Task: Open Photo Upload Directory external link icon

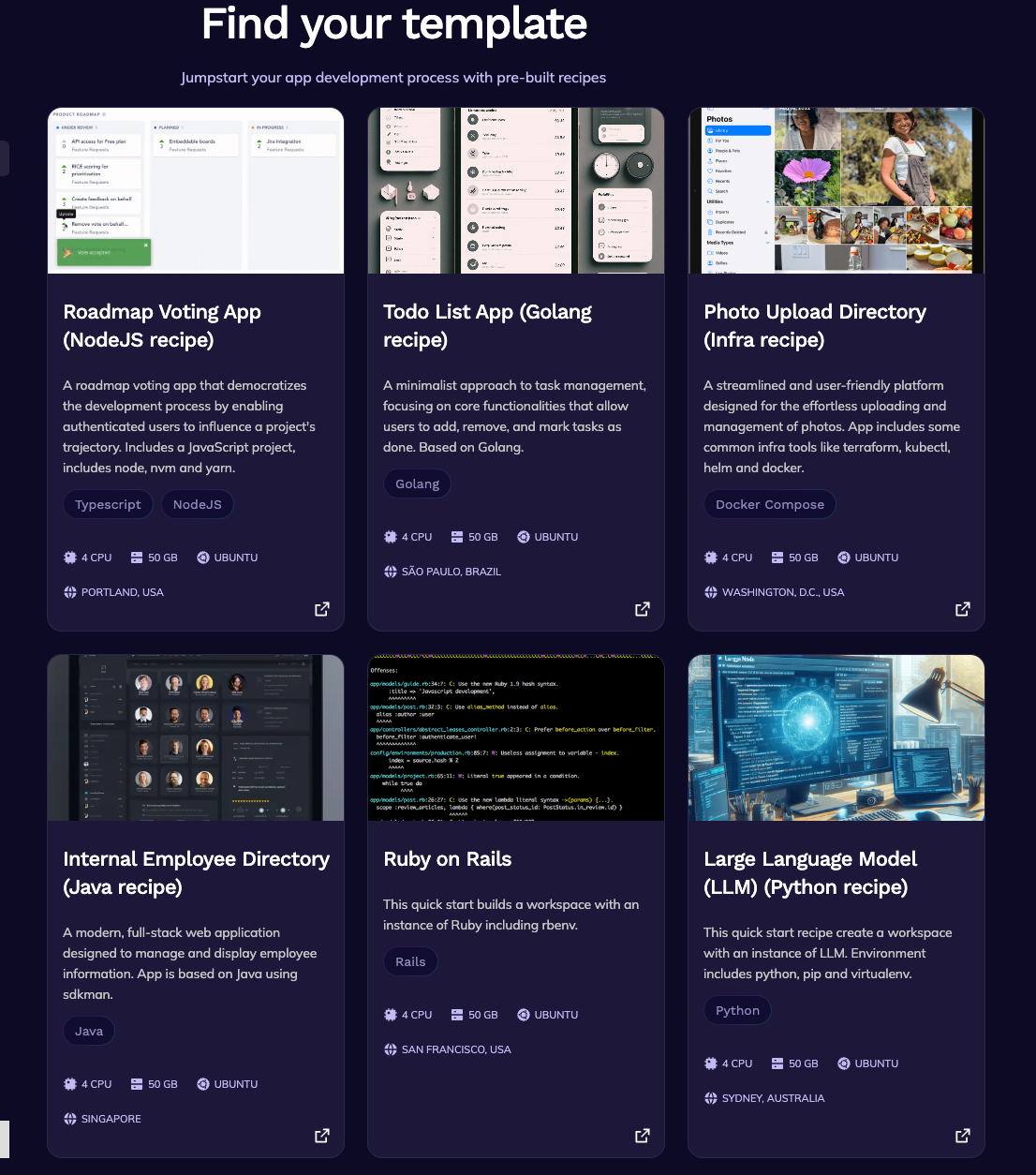Action: click(x=962, y=608)
